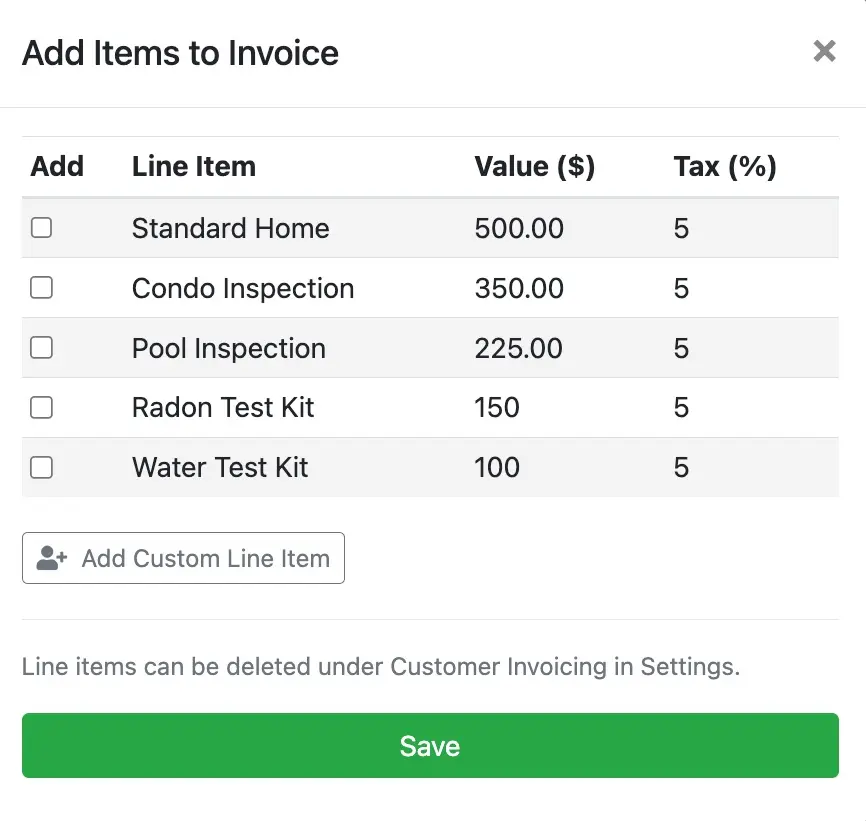The width and height of the screenshot is (866, 821).
Task: Save the invoice items
Action: 430,745
